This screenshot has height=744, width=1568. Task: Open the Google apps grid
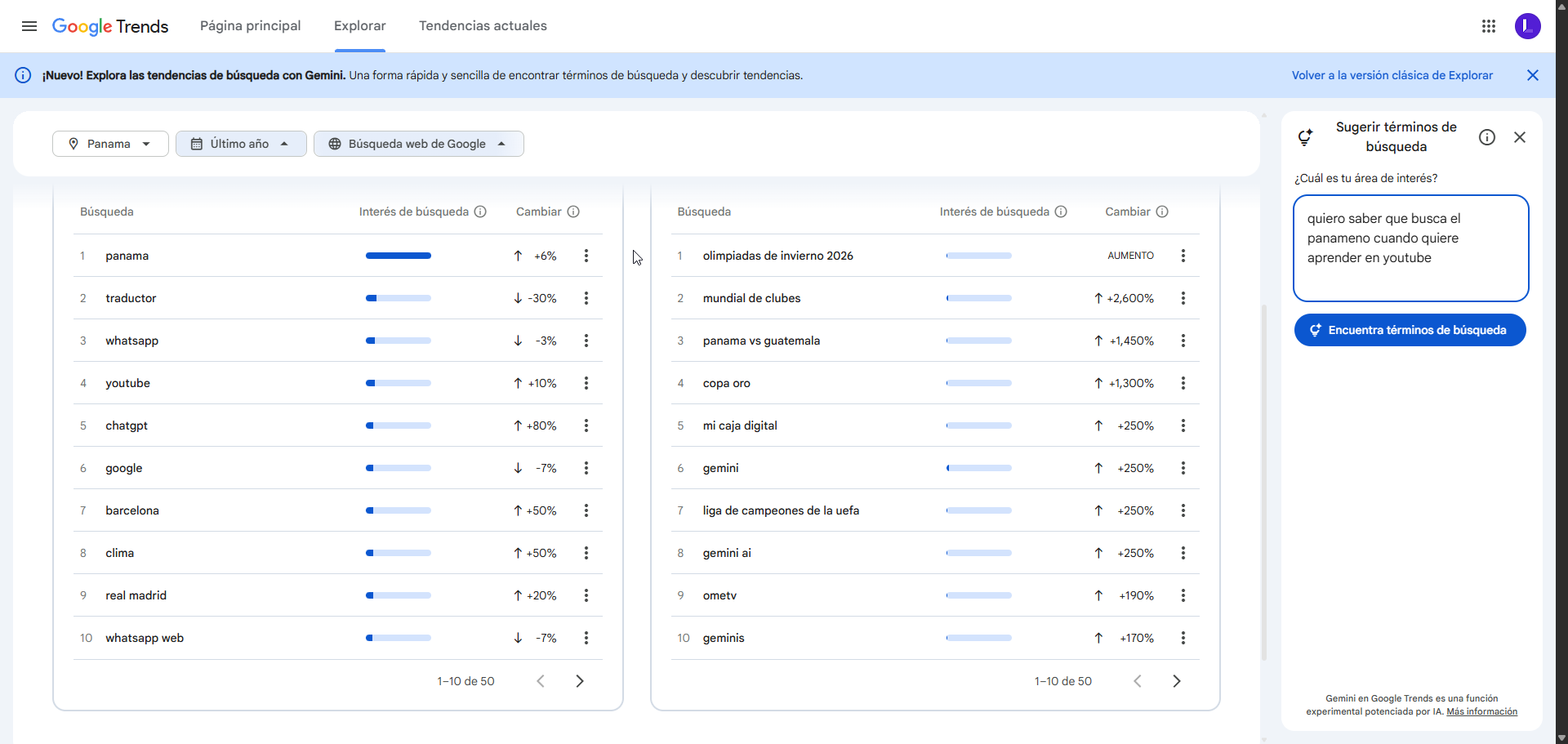(x=1489, y=26)
